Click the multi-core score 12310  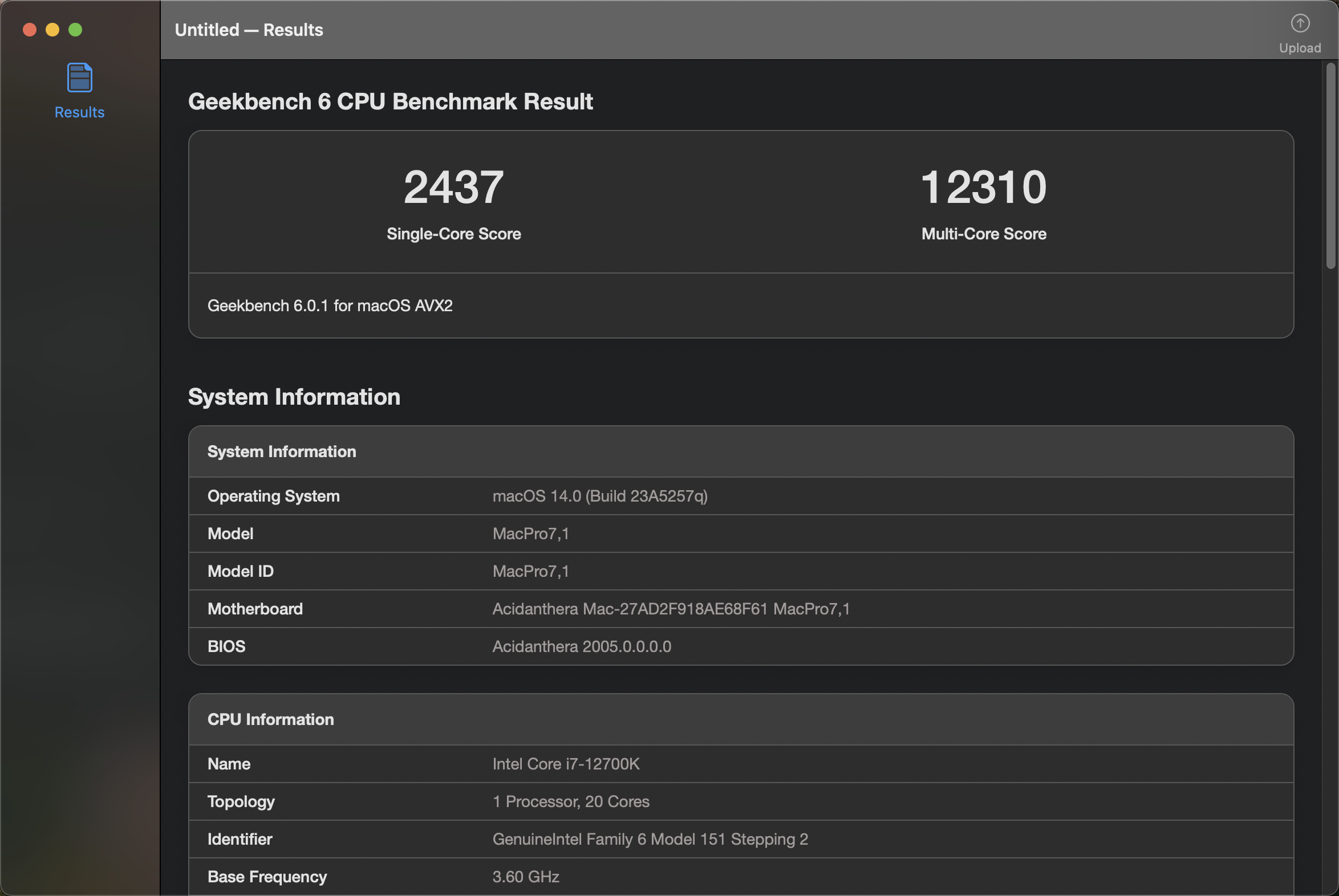pos(983,188)
